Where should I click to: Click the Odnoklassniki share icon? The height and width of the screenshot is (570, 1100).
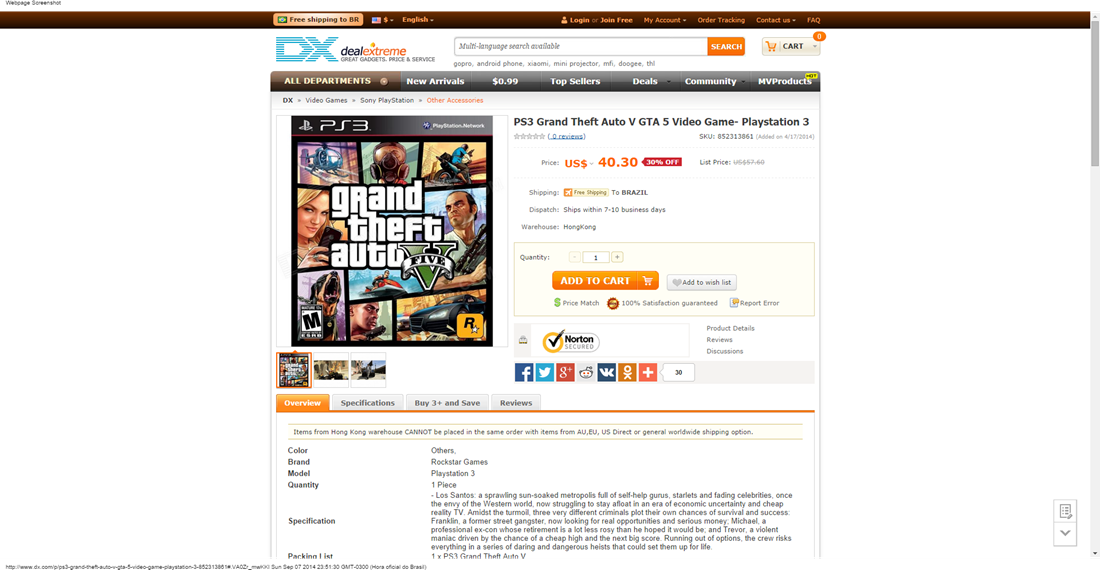pyautogui.click(x=627, y=372)
